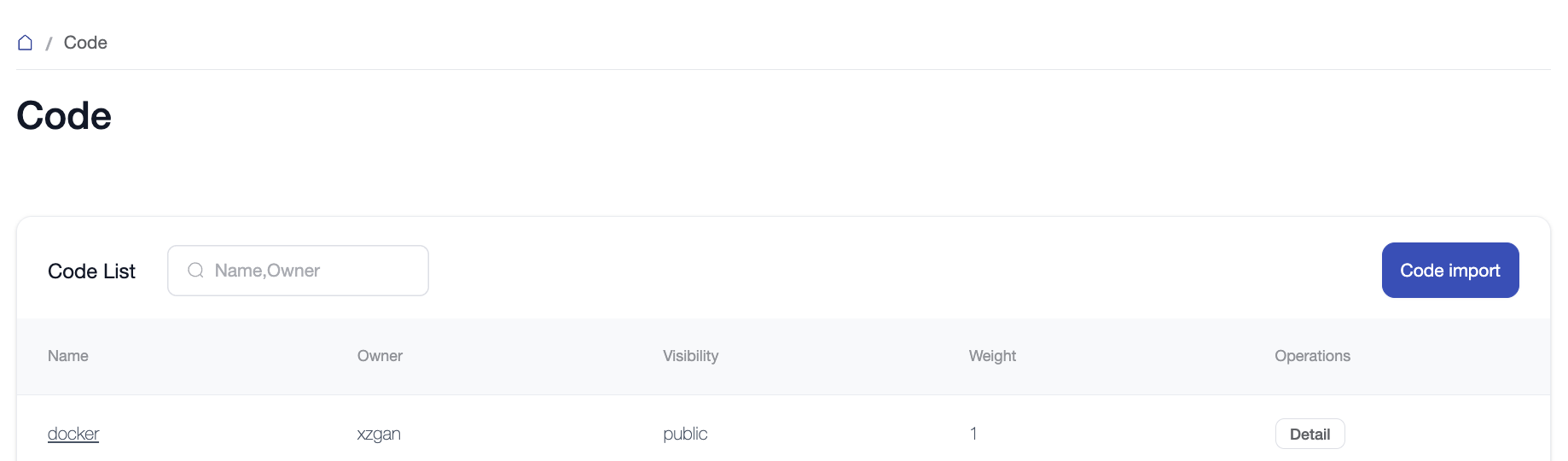Click the slash separator in the breadcrumb
Image resolution: width=1568 pixels, height=461 pixels.
point(49,44)
